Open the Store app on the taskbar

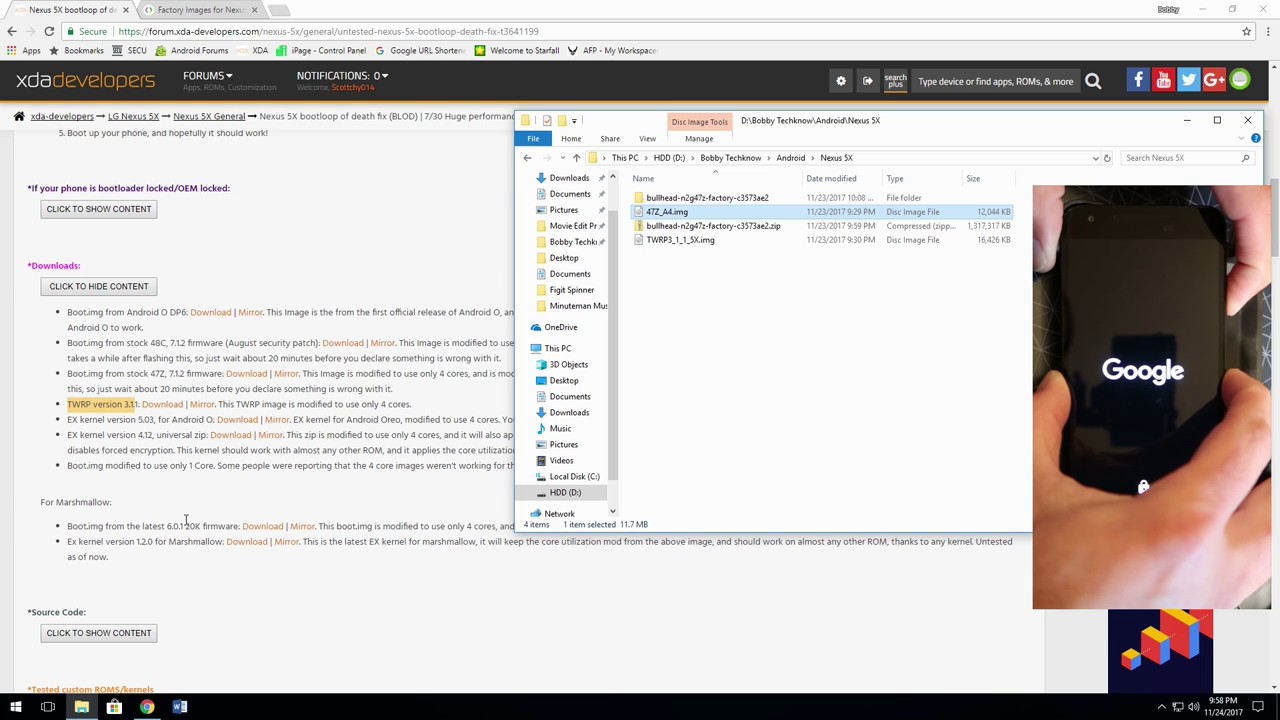click(114, 707)
